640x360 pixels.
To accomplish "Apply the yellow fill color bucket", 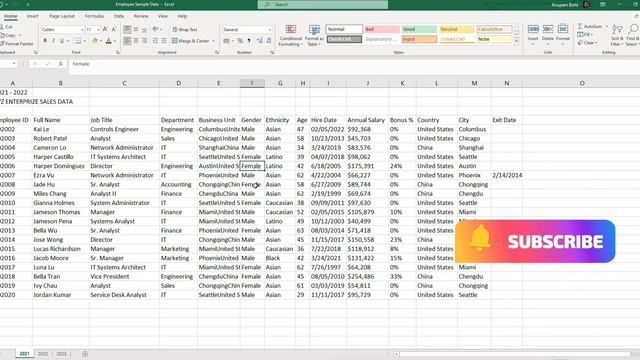I will pyautogui.click(x=95, y=41).
